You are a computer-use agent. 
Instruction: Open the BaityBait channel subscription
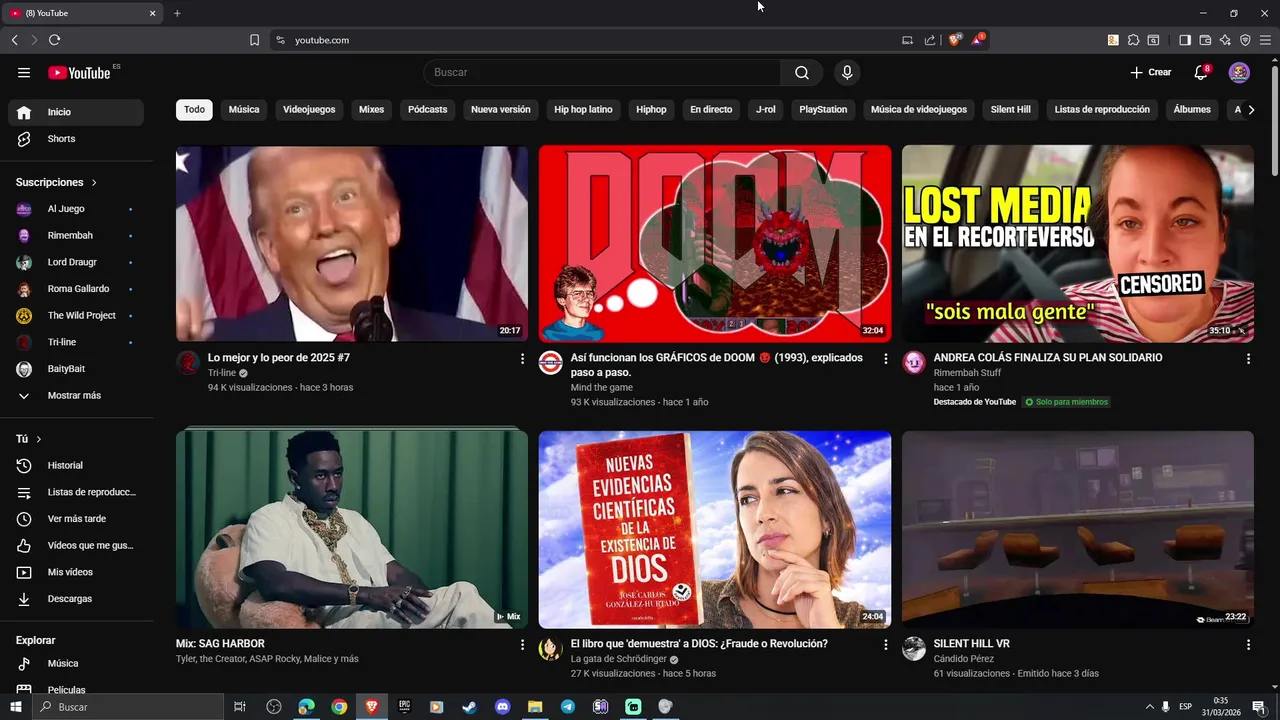[x=76, y=369]
